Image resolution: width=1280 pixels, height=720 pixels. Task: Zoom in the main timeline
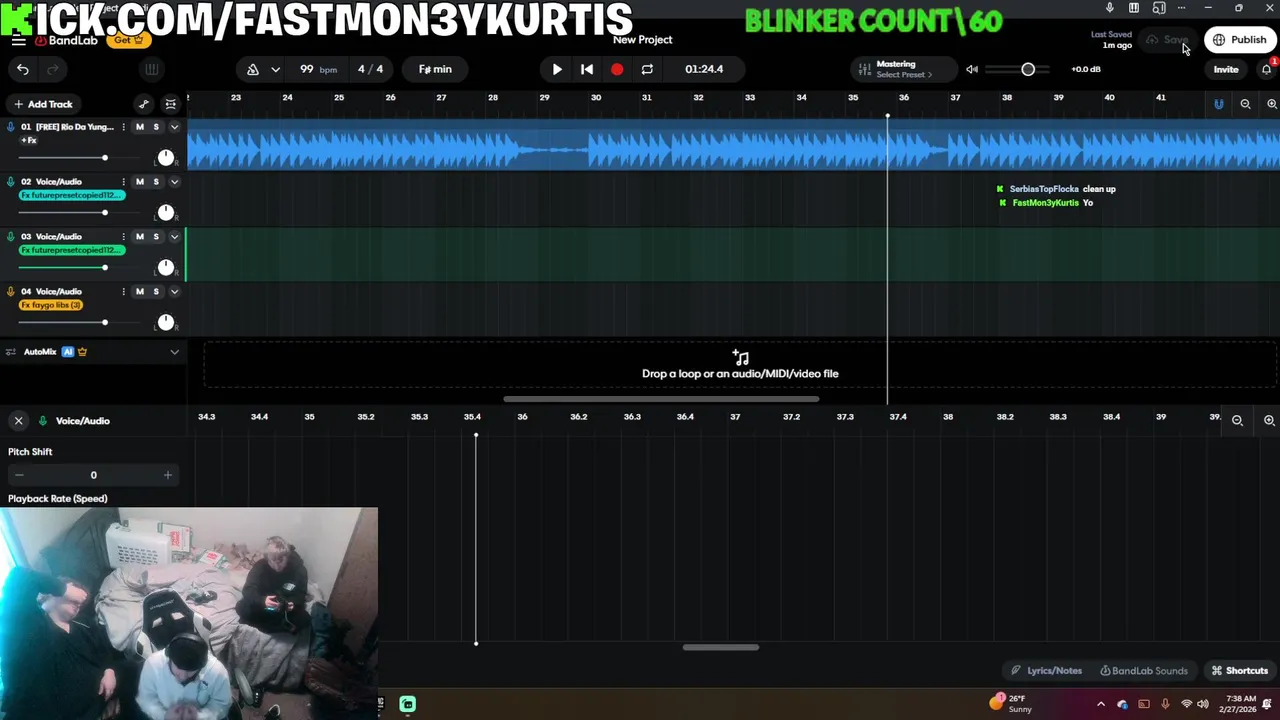pos(1272,104)
